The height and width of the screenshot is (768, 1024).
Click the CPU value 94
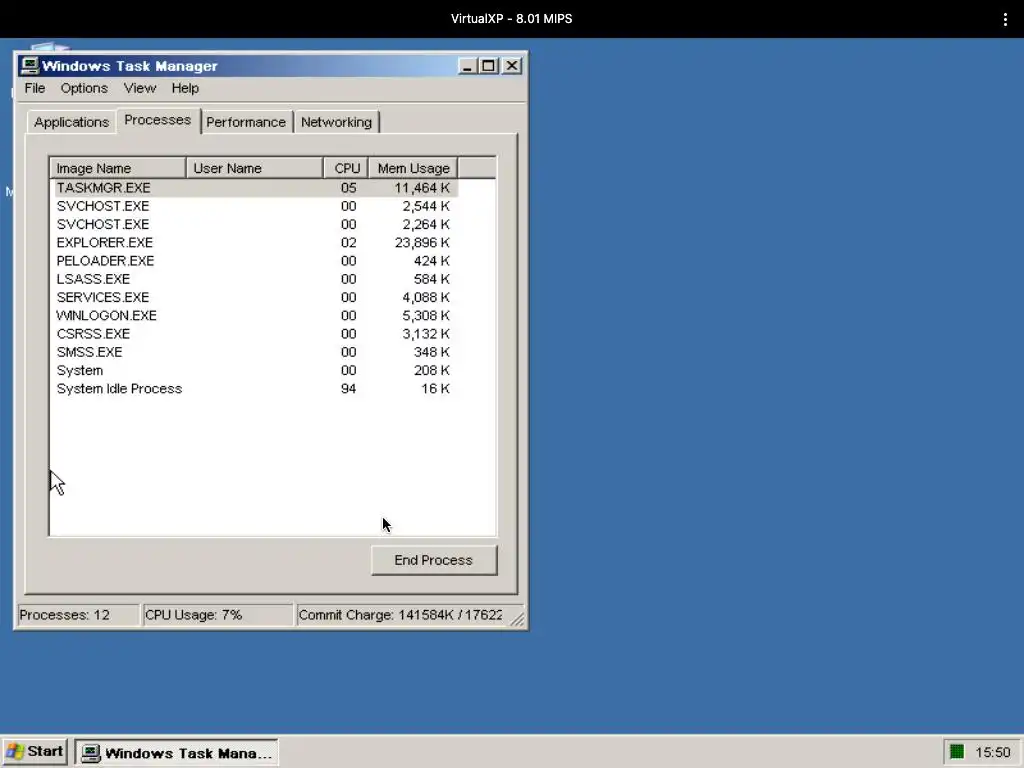click(348, 389)
